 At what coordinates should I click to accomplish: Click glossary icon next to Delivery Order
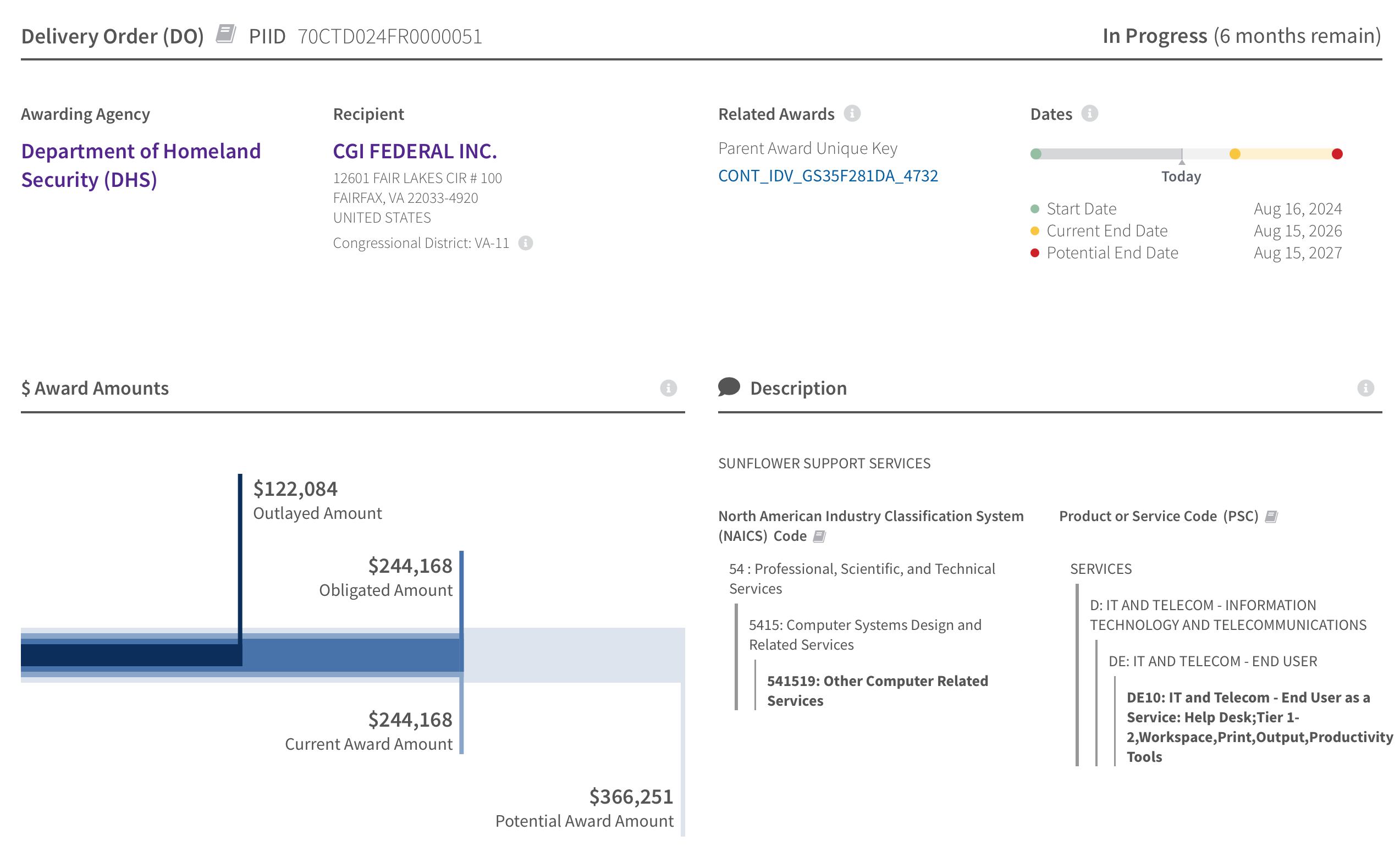(x=225, y=34)
